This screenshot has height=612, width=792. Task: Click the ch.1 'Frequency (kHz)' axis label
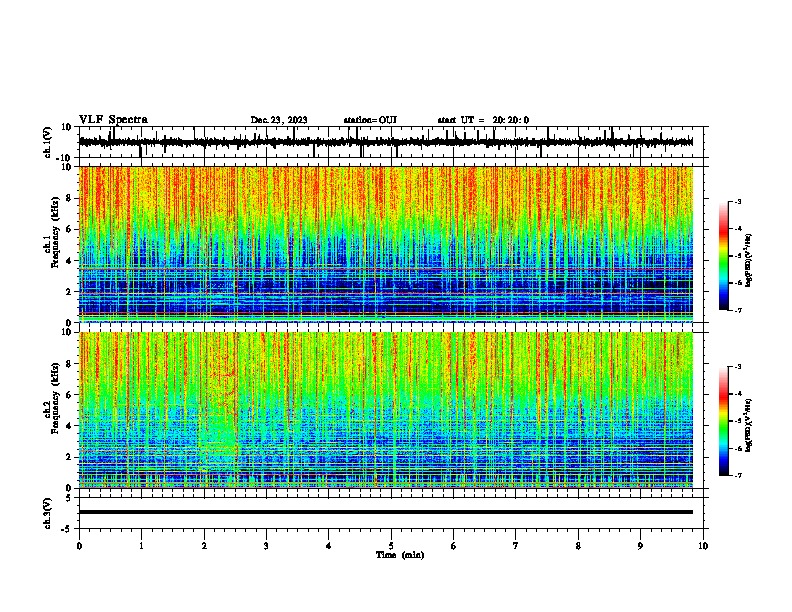point(55,233)
